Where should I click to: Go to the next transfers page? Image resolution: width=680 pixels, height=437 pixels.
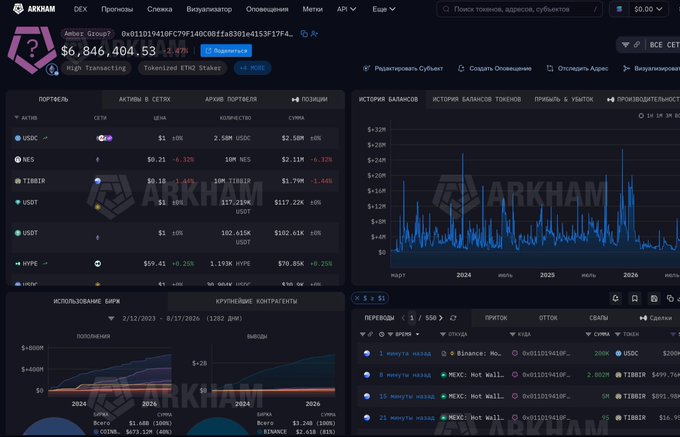[441, 318]
